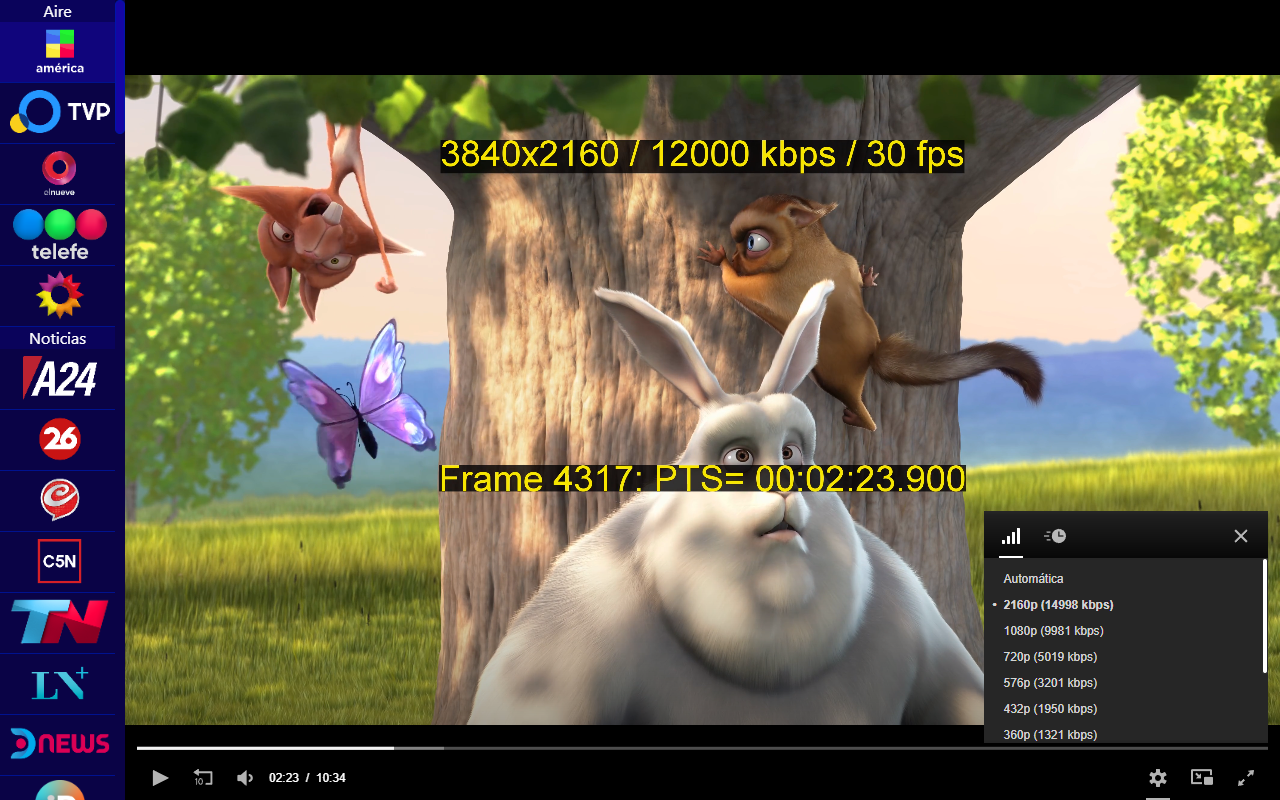The width and height of the screenshot is (1280, 800).
Task: Switch to the Telefe channel
Action: pyautogui.click(x=59, y=232)
